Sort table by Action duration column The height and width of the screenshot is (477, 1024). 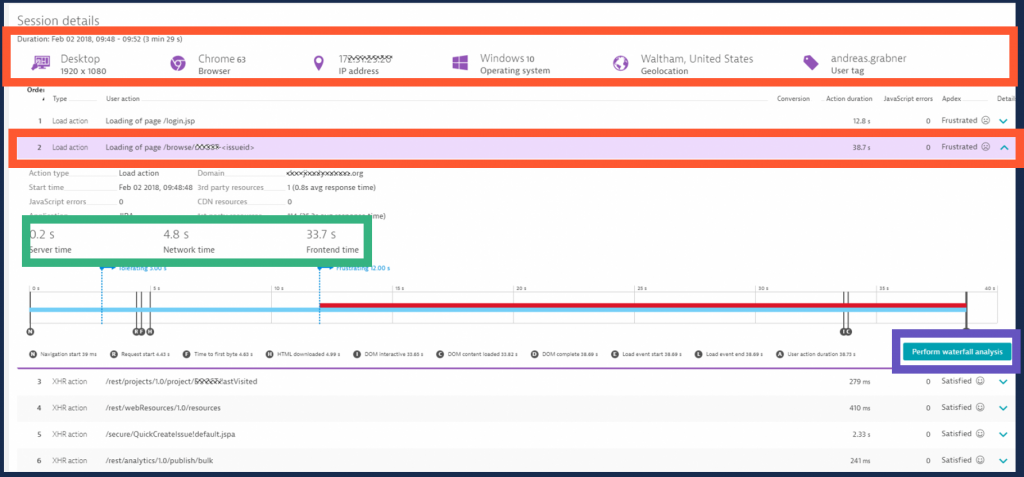pos(847,99)
